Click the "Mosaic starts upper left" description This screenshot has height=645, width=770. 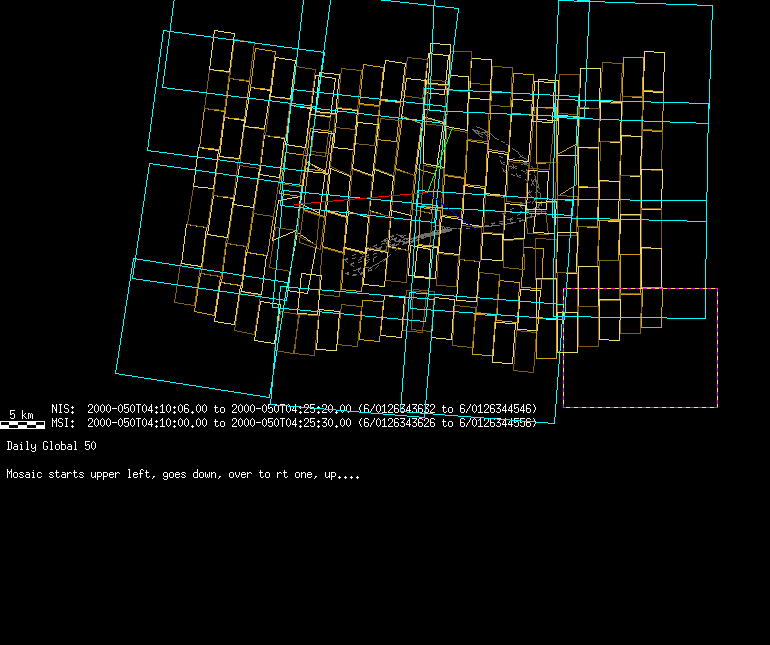(x=183, y=474)
